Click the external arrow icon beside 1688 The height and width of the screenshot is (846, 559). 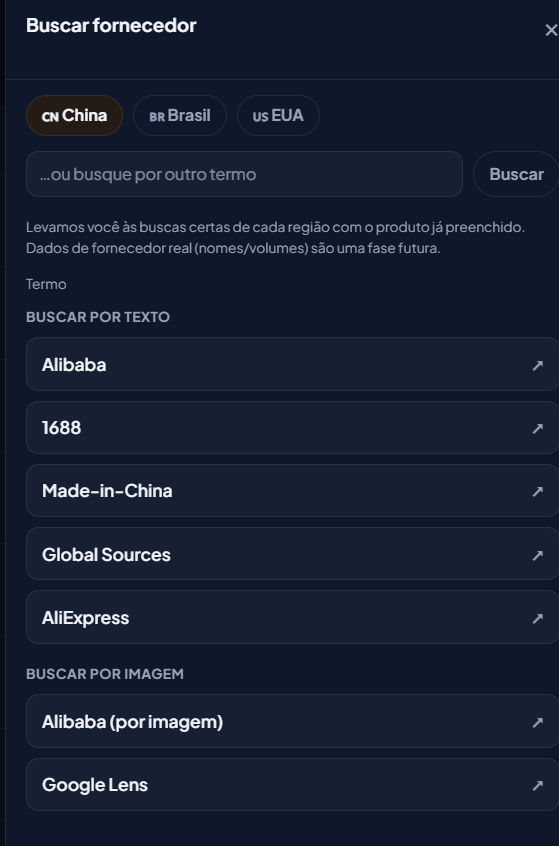(x=537, y=428)
